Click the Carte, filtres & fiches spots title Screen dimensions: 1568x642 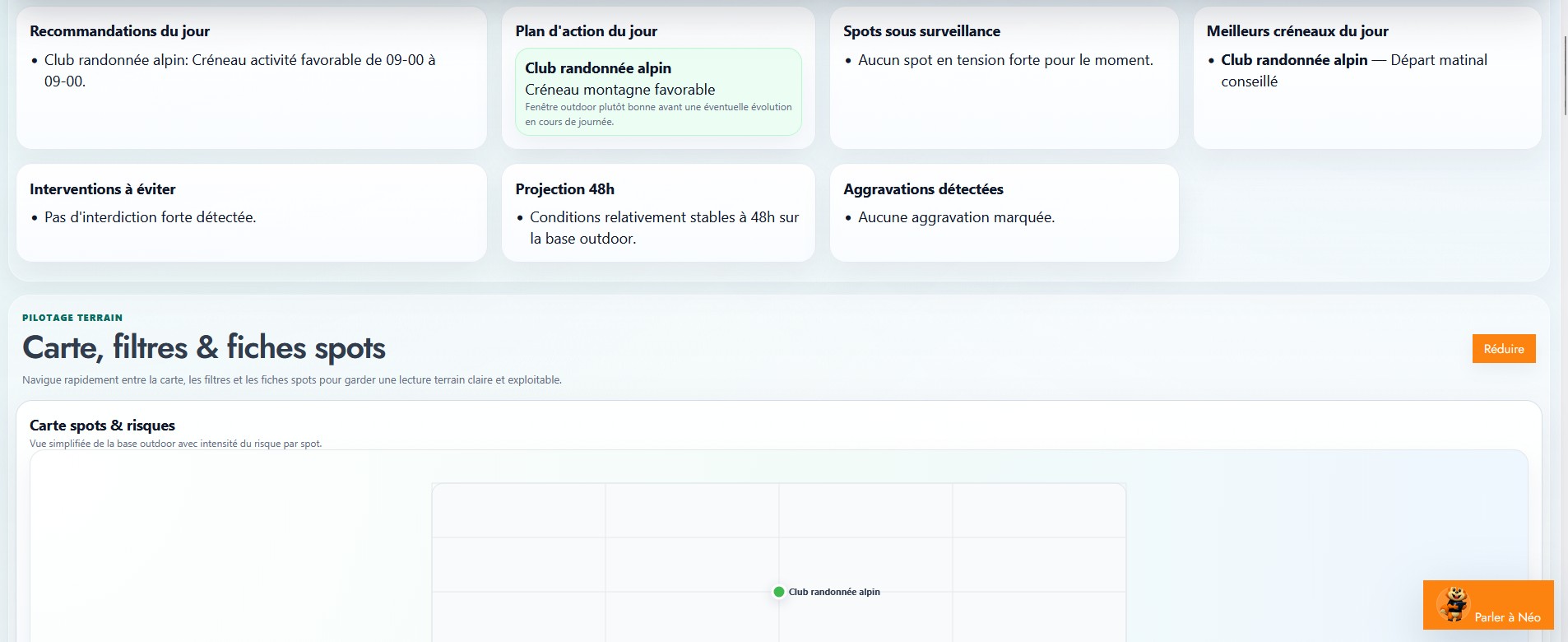coord(203,347)
